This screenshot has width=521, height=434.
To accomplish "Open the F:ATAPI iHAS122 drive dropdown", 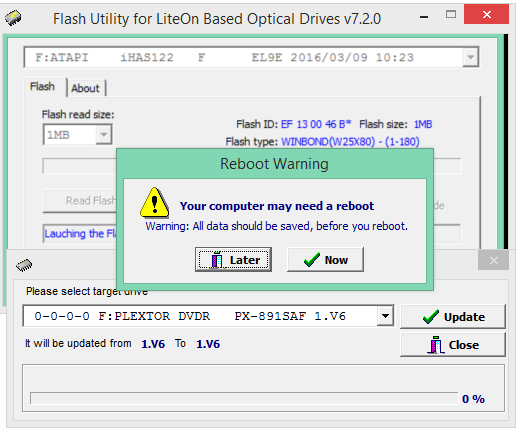I will click(470, 57).
